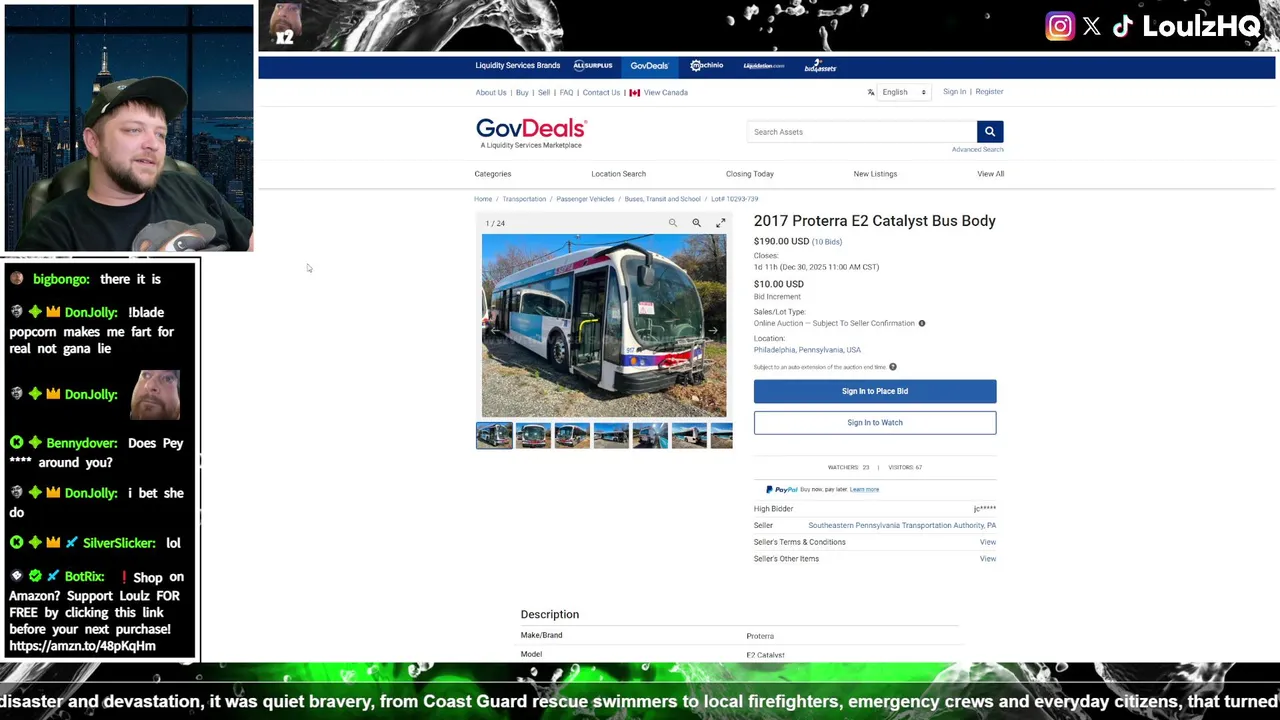The width and height of the screenshot is (1280, 720).
Task: Click Liquidity Services Brands label
Action: pyautogui.click(x=518, y=66)
